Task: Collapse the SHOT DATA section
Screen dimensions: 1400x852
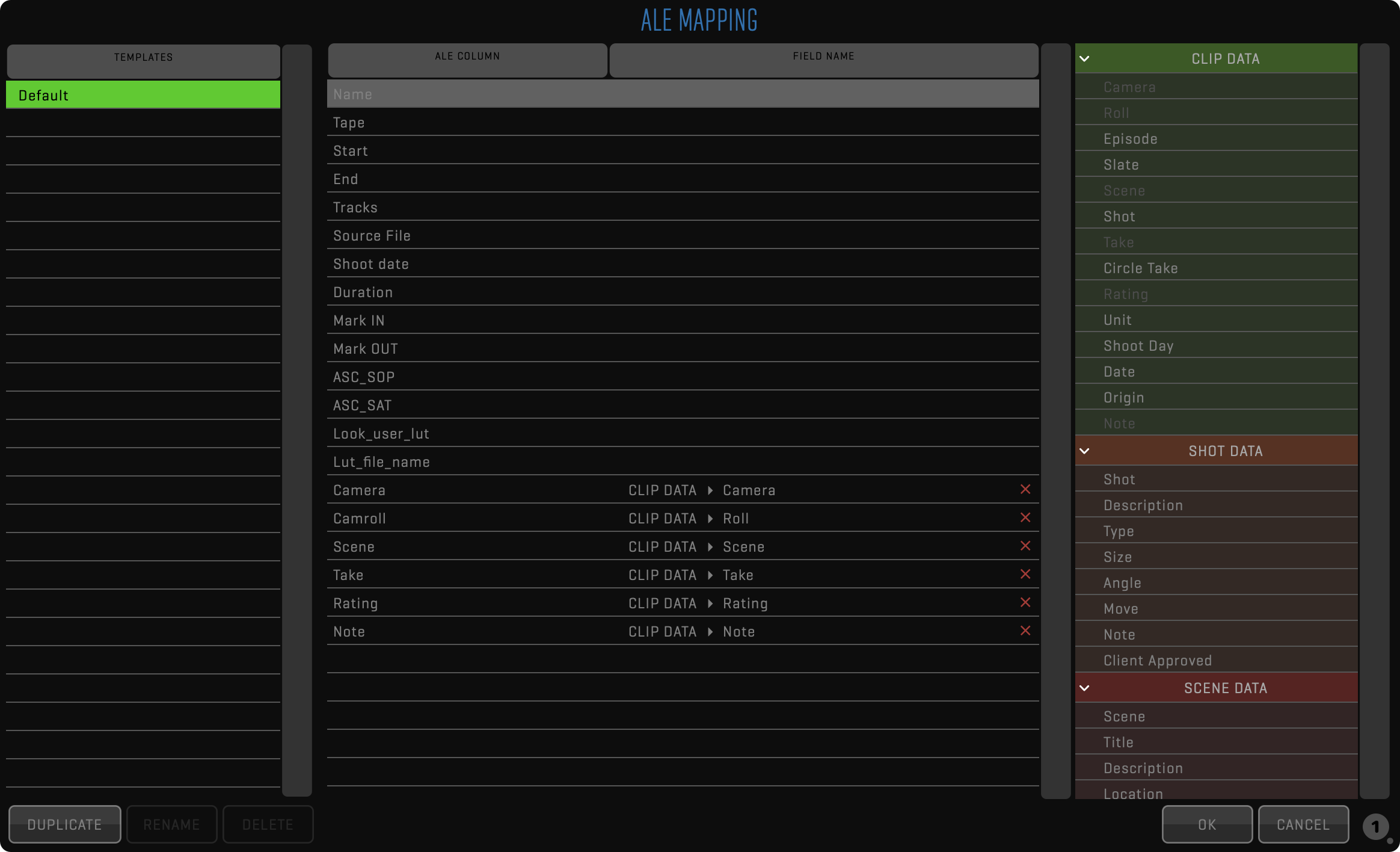Action: (1084, 451)
